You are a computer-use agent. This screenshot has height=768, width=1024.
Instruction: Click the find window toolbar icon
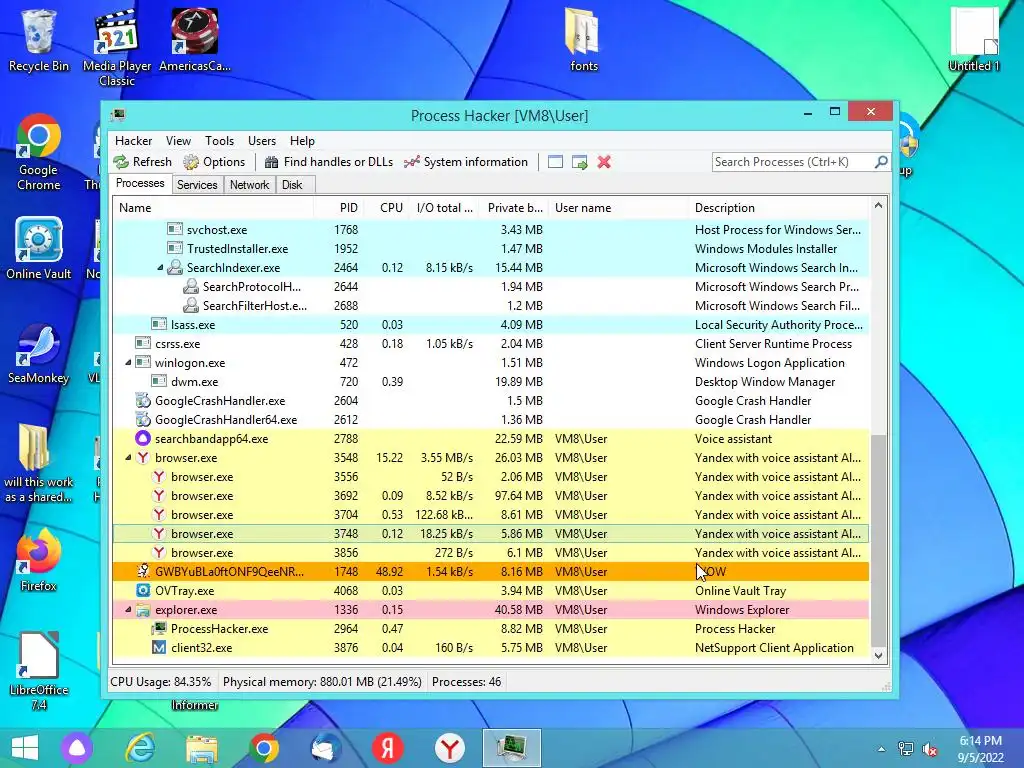[555, 162]
